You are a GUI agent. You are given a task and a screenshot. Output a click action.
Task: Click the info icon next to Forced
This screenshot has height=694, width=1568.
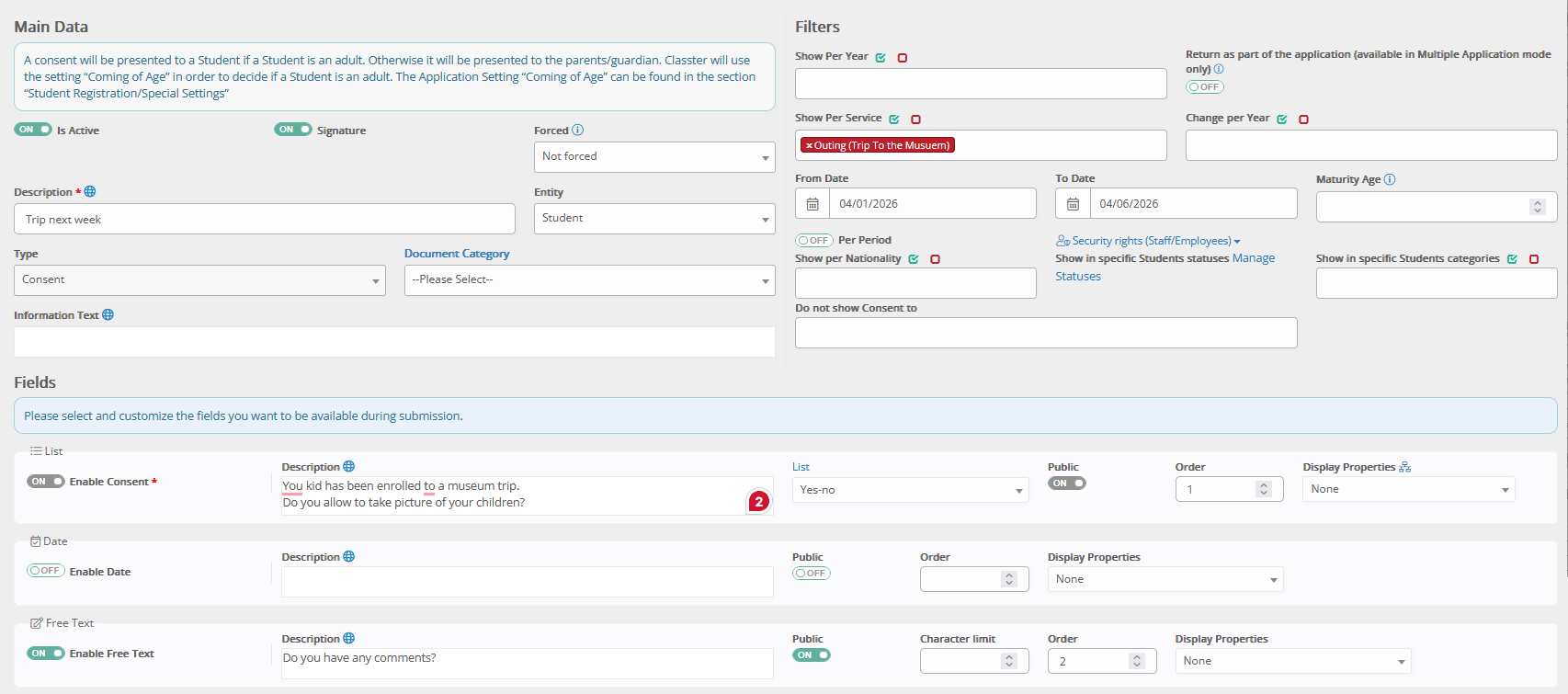[x=577, y=131]
